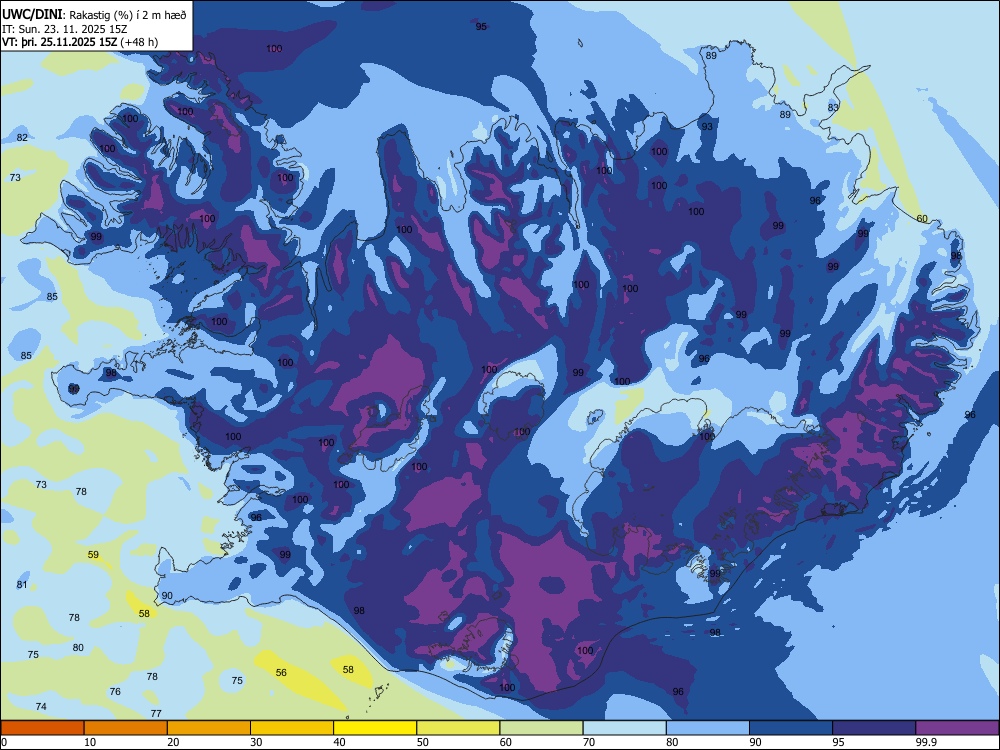Viewport: 1000px width, 750px height.
Task: Click the bright yellow 40–50 legend swatch
Action: click(375, 728)
